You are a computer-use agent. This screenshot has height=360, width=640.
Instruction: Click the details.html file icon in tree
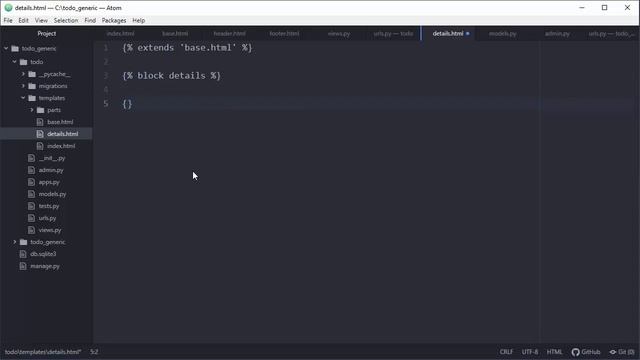[x=40, y=134]
